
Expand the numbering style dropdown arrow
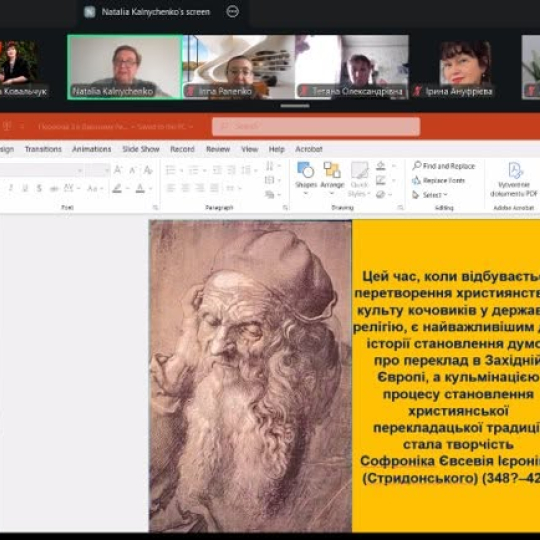pos(205,170)
